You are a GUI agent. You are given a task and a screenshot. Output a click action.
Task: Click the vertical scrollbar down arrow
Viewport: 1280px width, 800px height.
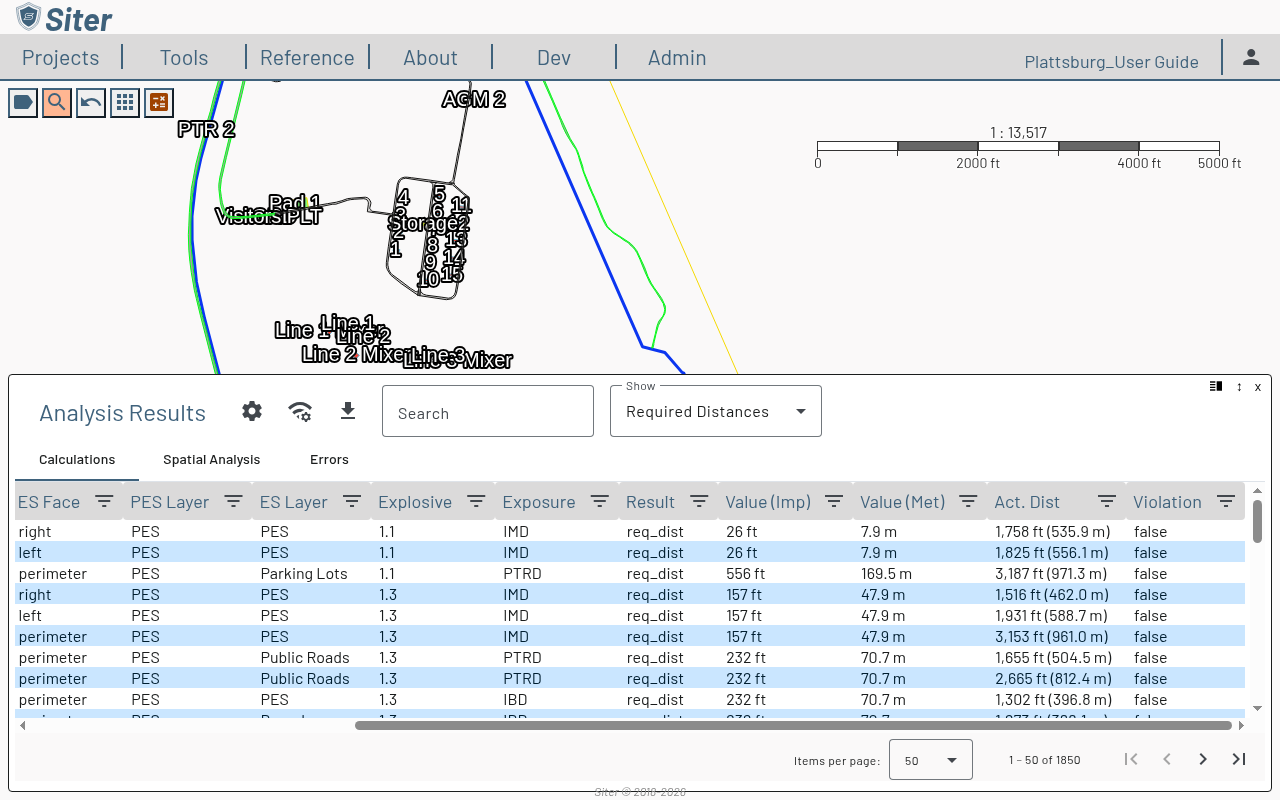pyautogui.click(x=1258, y=708)
